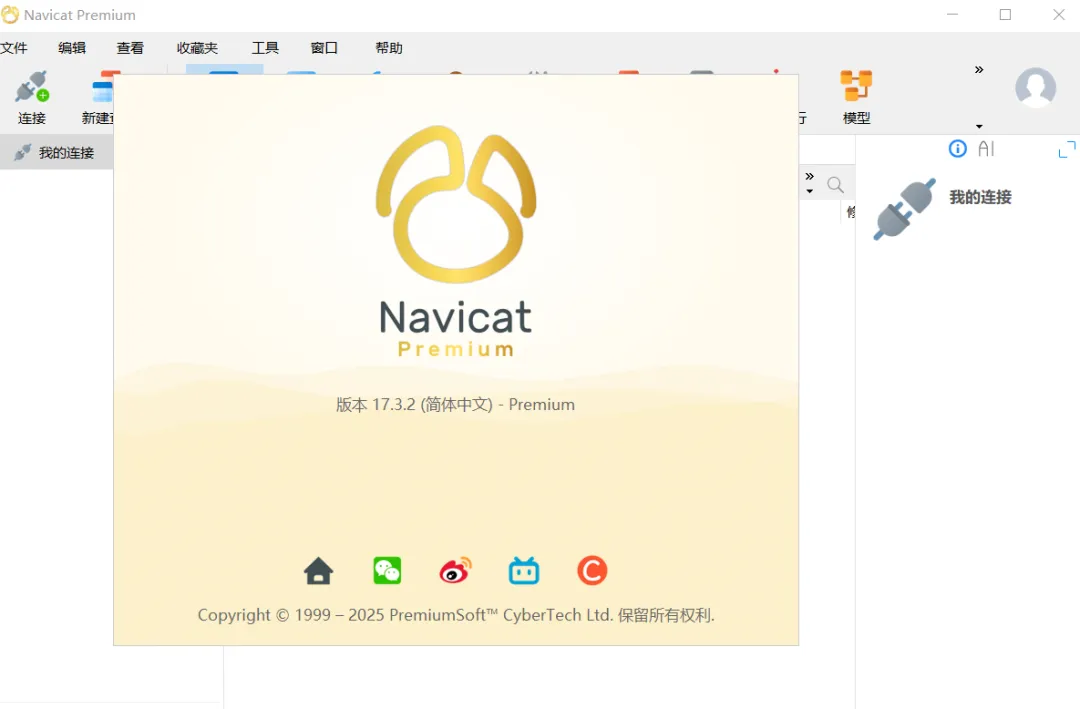Screen dimensions: 1080x709
Task: Open the Model (模型) toolbar icon
Action: (856, 97)
